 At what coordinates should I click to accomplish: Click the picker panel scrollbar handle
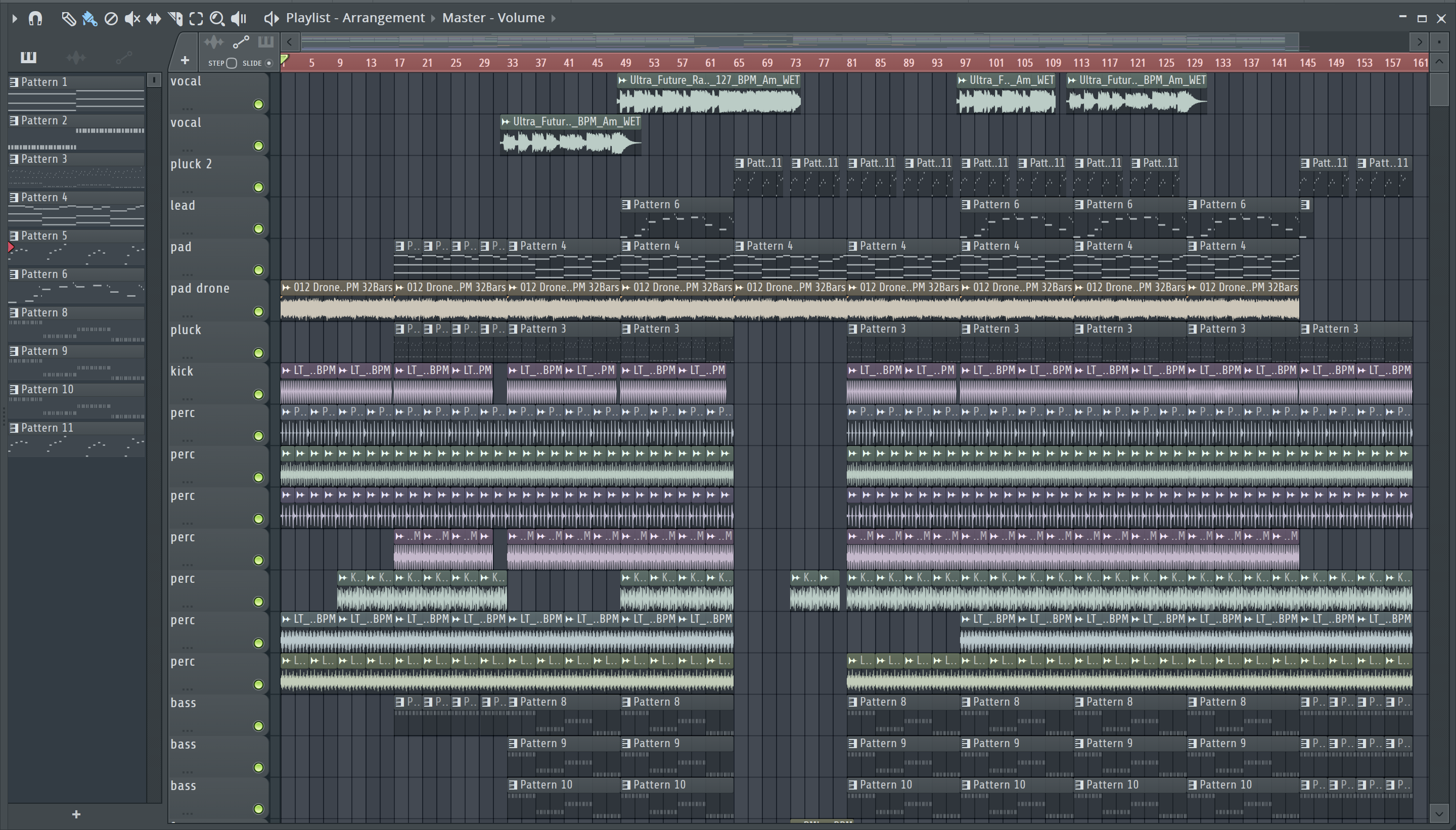(154, 80)
